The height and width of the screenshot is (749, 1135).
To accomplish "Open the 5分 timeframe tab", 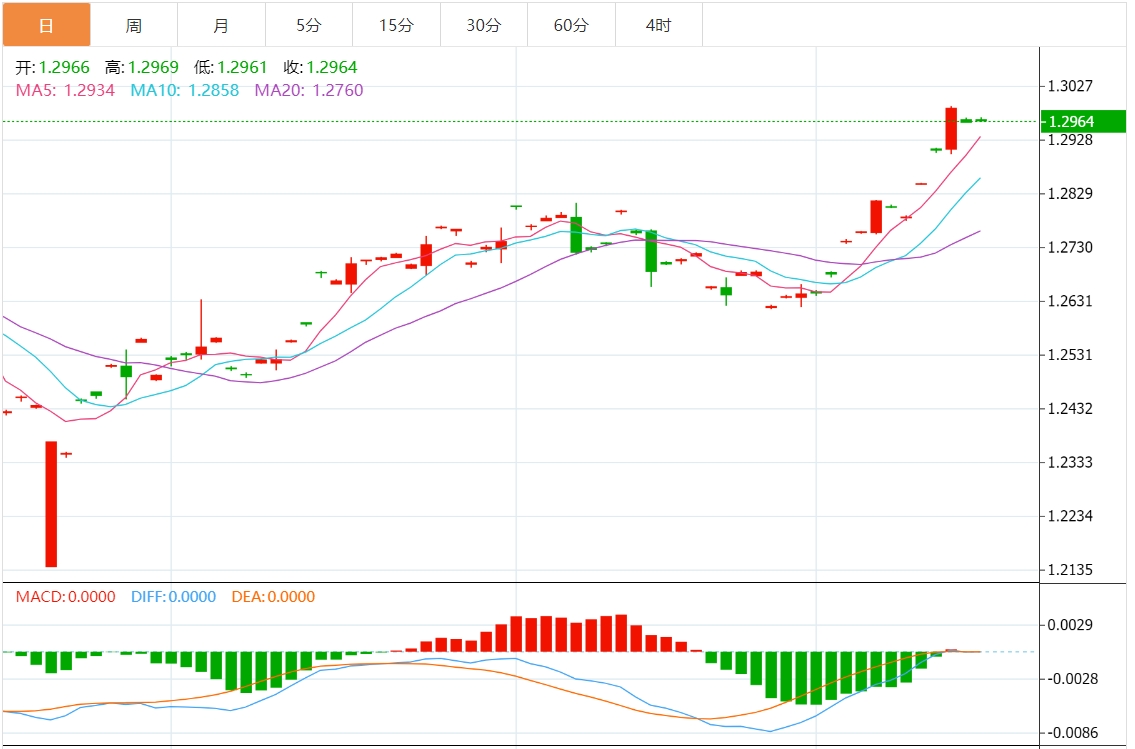I will [x=309, y=25].
